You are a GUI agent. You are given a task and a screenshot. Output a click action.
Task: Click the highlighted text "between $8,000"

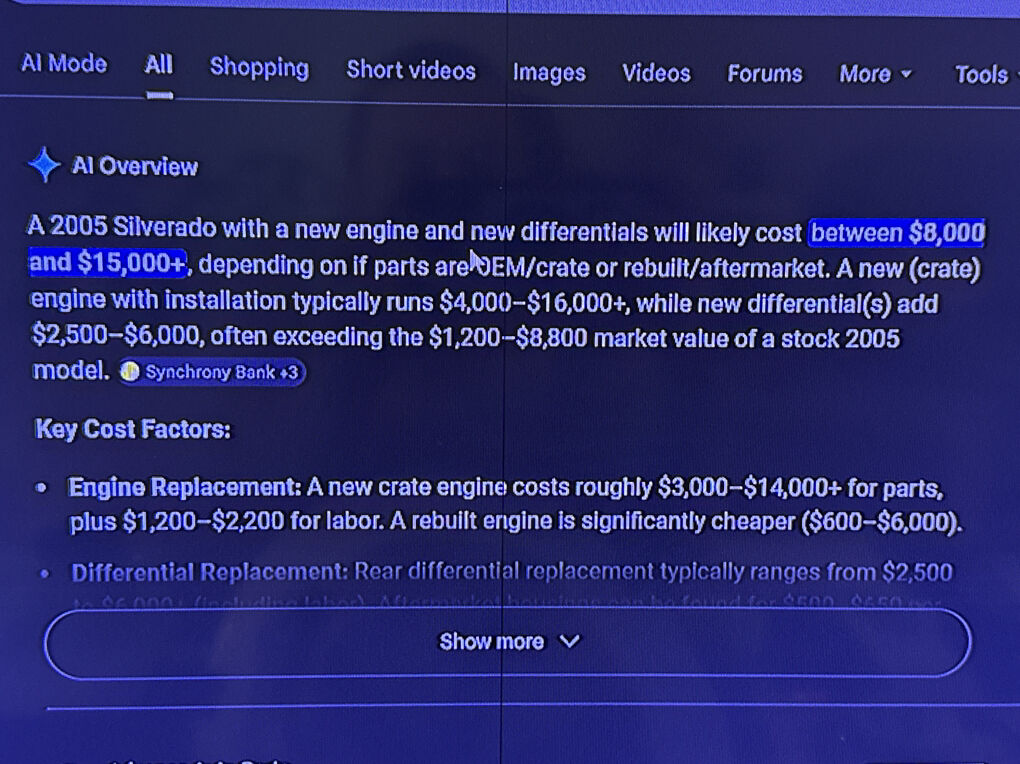click(x=896, y=233)
